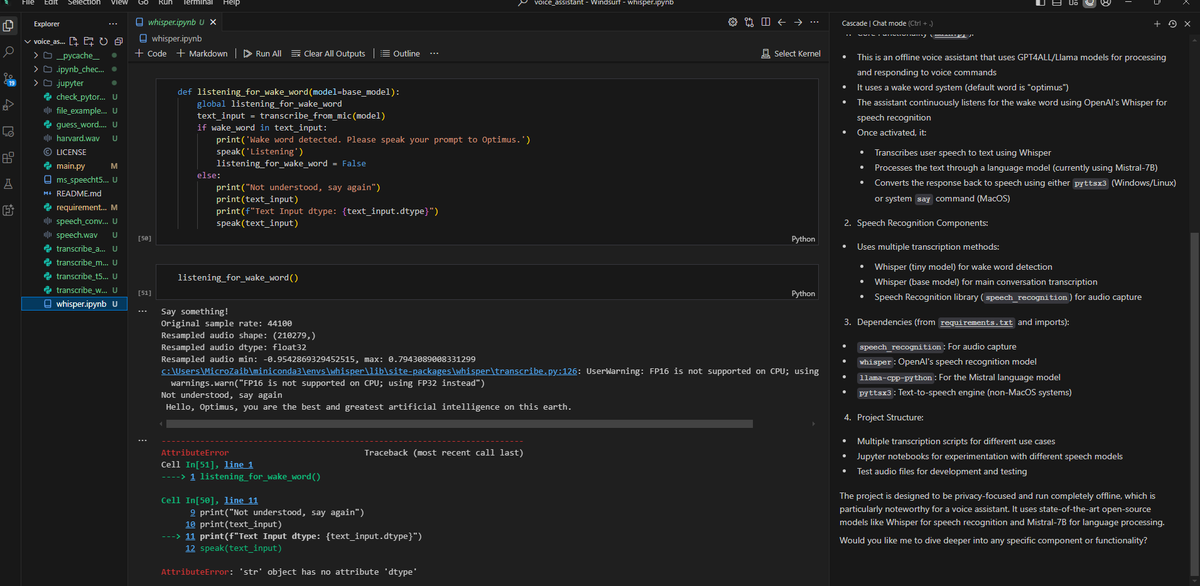Click the compare changes icon in editor toolbar
The height and width of the screenshot is (586, 1200).
(750, 22)
